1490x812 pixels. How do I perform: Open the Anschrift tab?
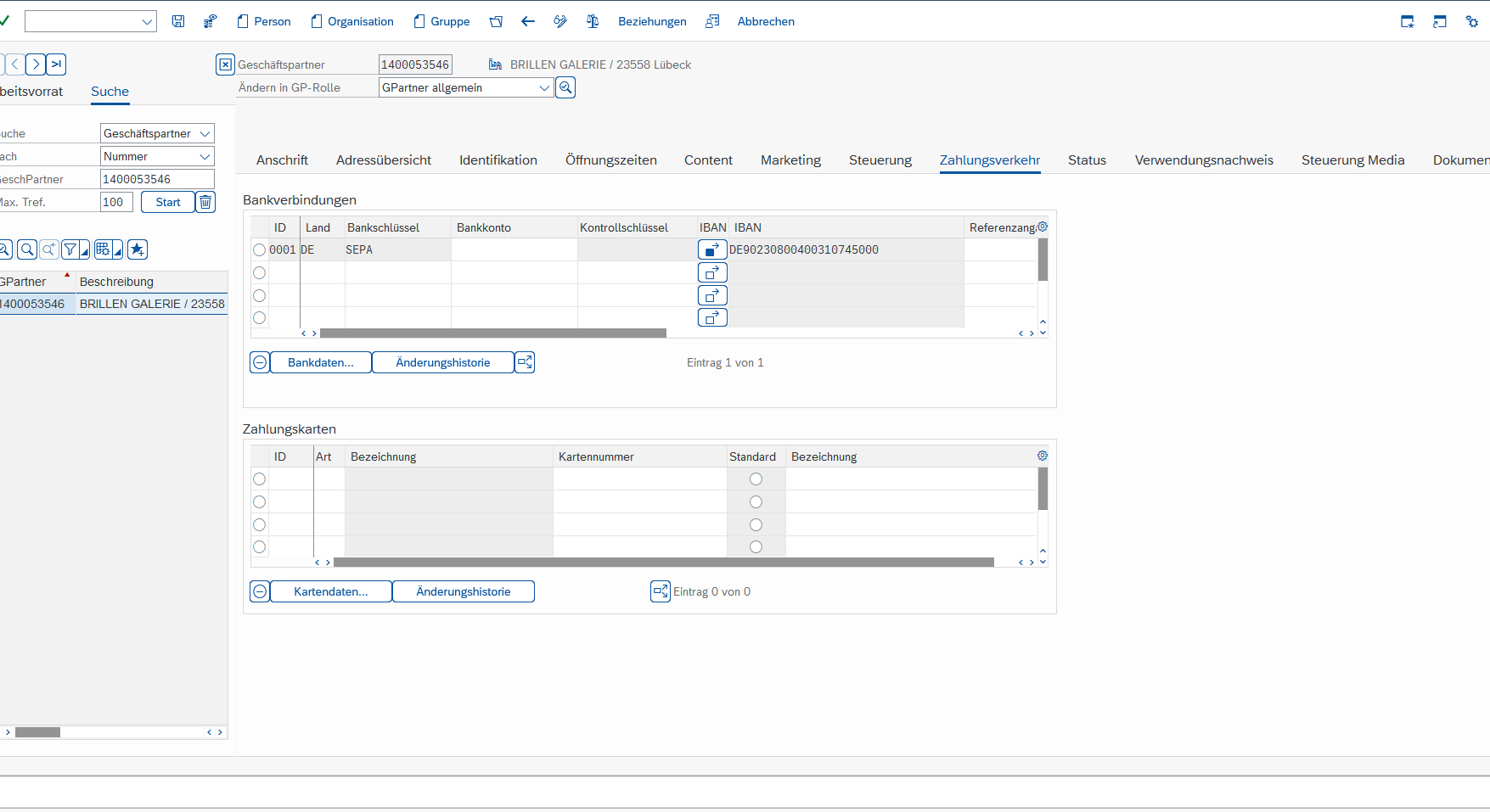(282, 160)
